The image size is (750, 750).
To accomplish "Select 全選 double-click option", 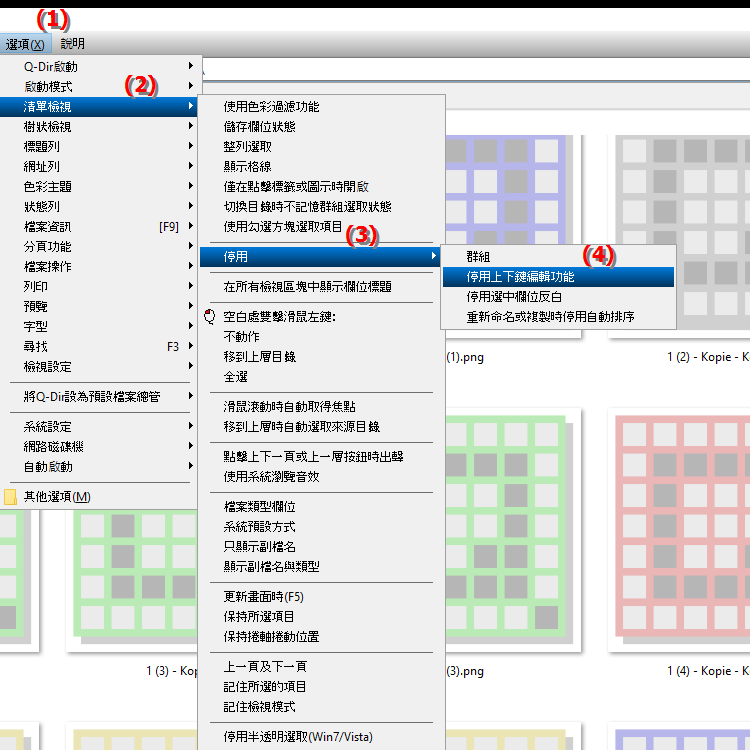I will [x=321, y=377].
